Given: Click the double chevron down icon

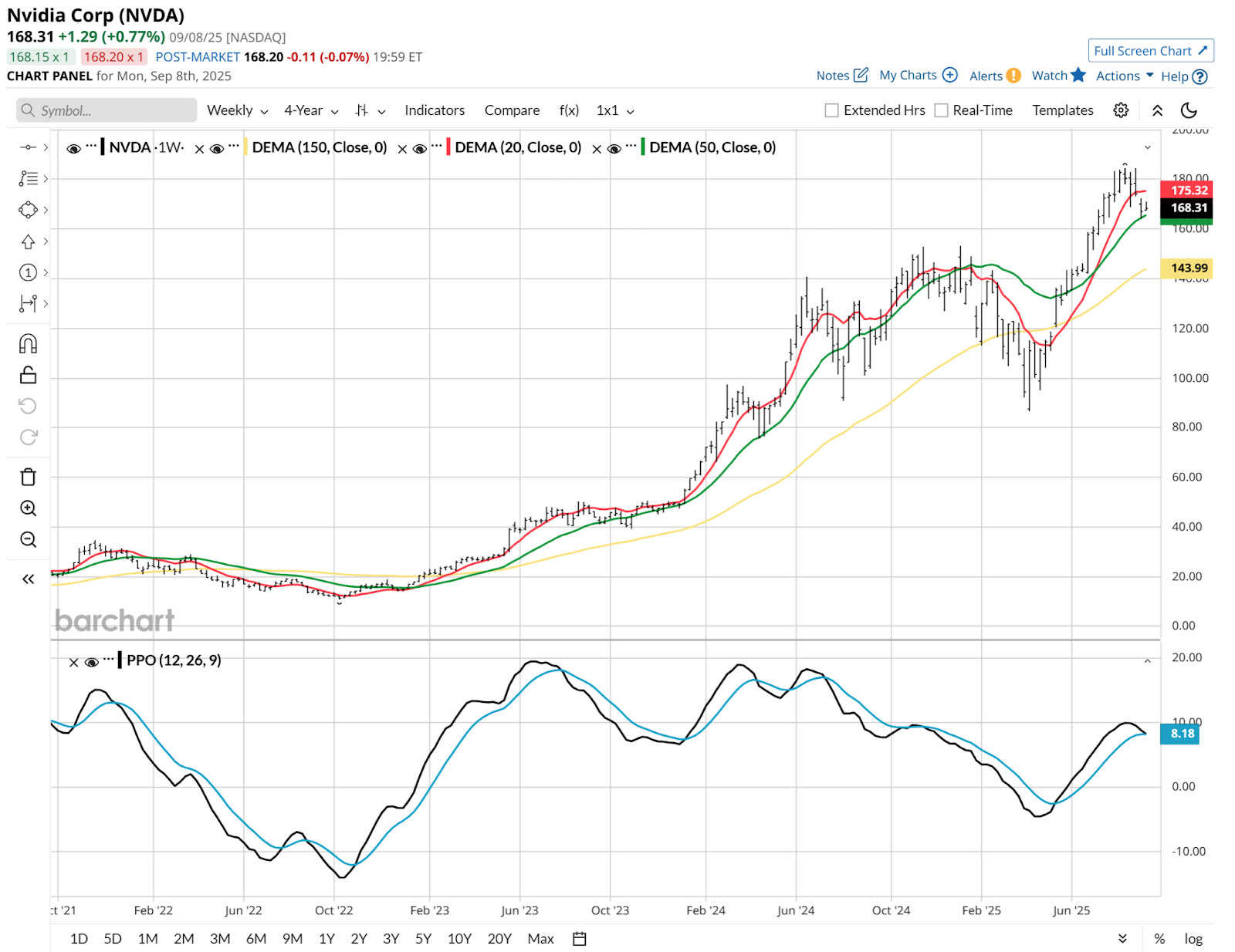Looking at the screenshot, I should [1122, 939].
